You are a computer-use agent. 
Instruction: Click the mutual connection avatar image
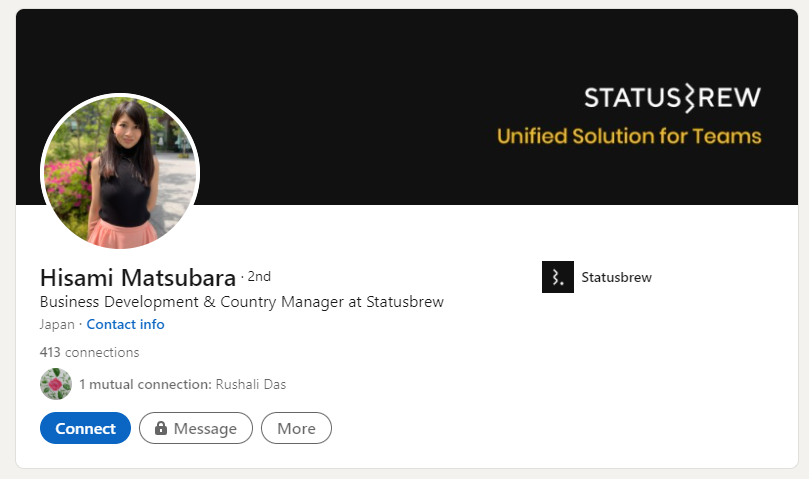click(x=56, y=384)
